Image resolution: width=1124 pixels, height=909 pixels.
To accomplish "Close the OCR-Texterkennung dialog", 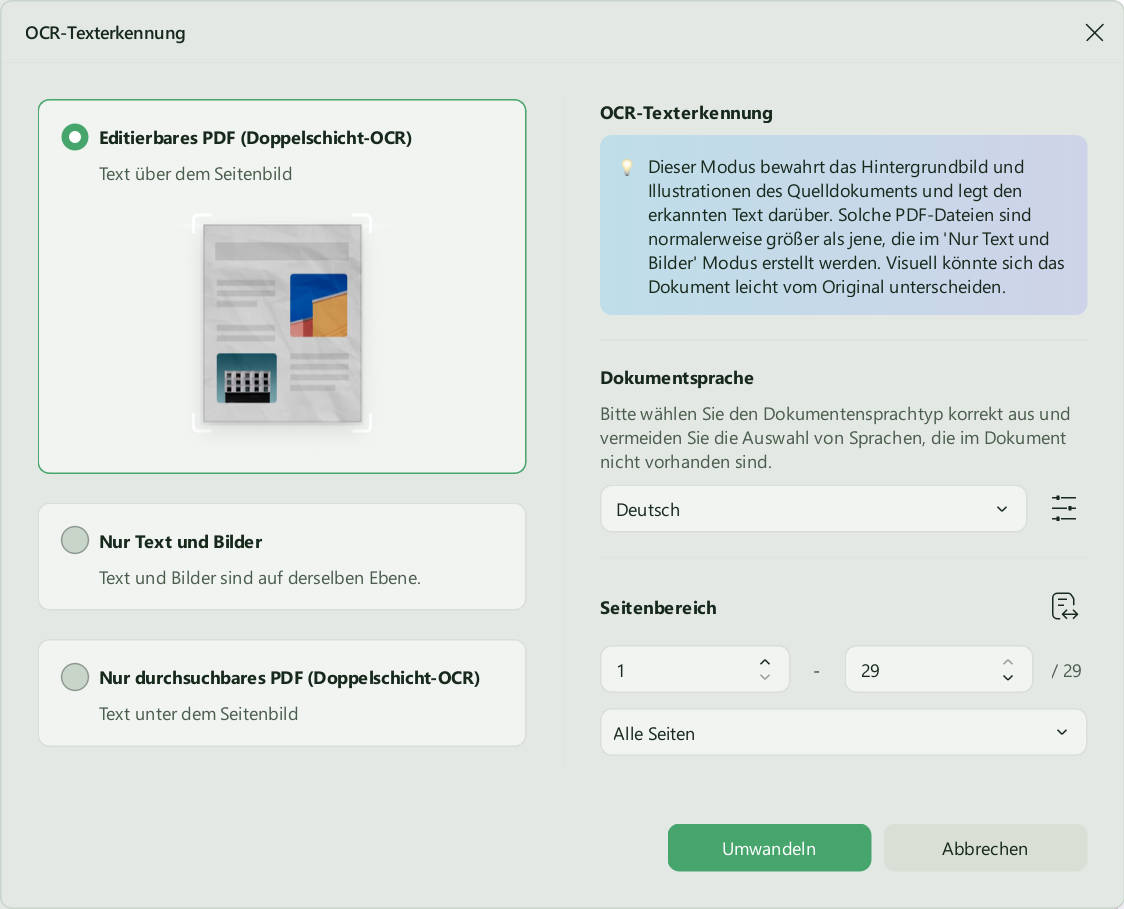I will coord(1094,33).
